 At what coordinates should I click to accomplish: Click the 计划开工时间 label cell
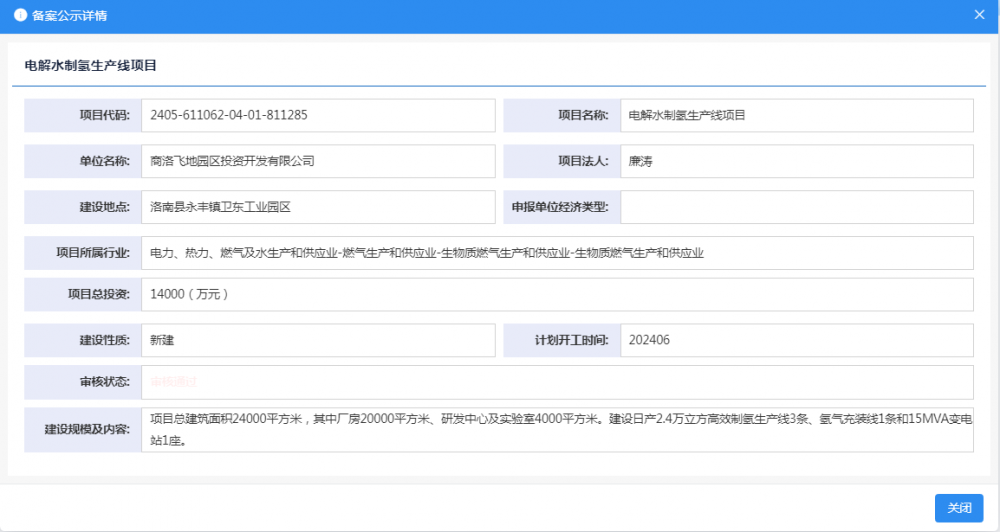tap(562, 340)
